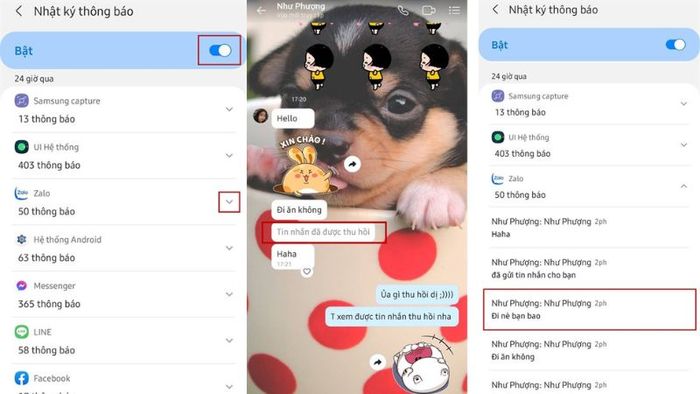Tap Hệ thống Android gear icon
700x394 pixels.
point(21,239)
